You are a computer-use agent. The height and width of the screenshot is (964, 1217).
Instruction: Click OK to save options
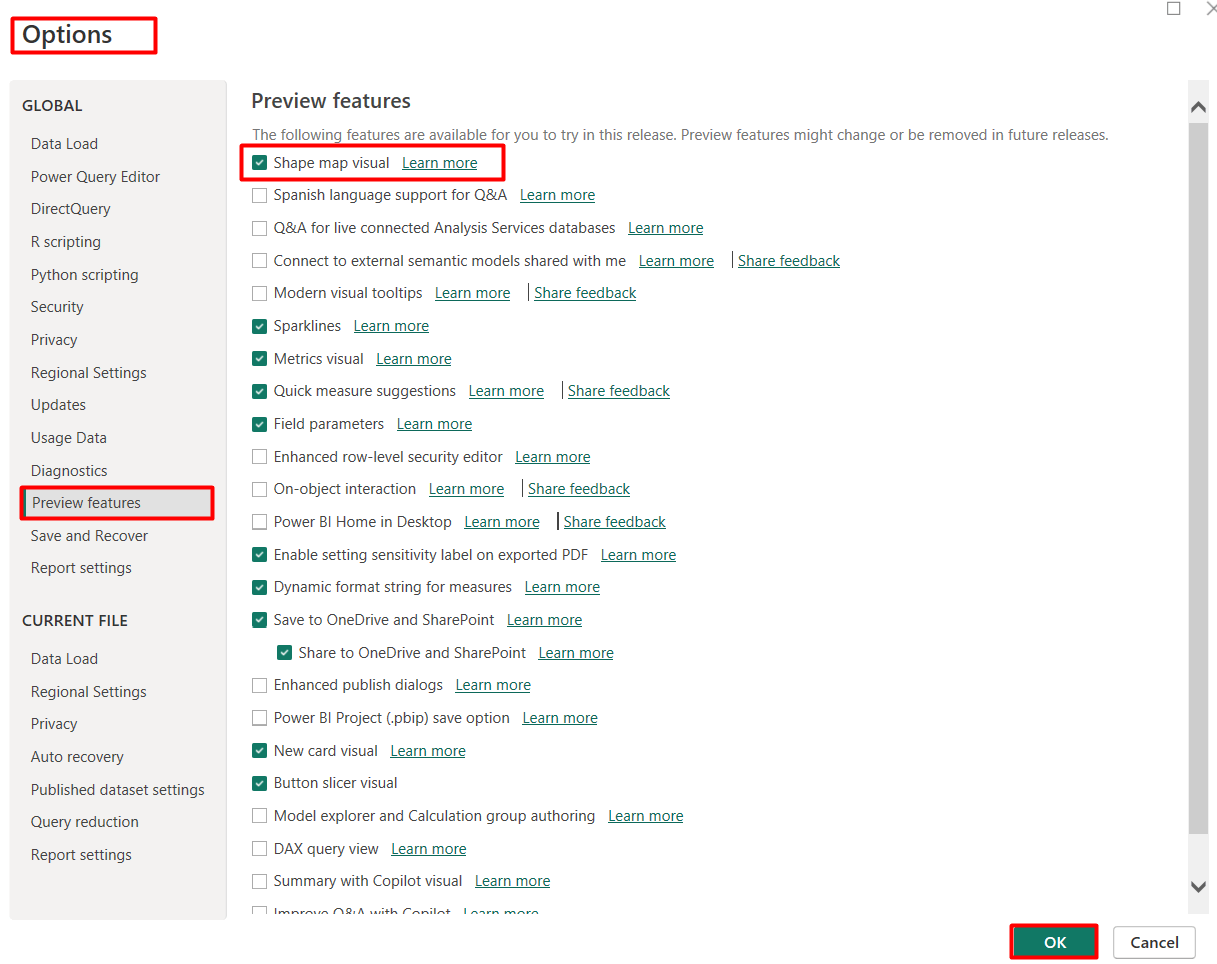[1053, 941]
